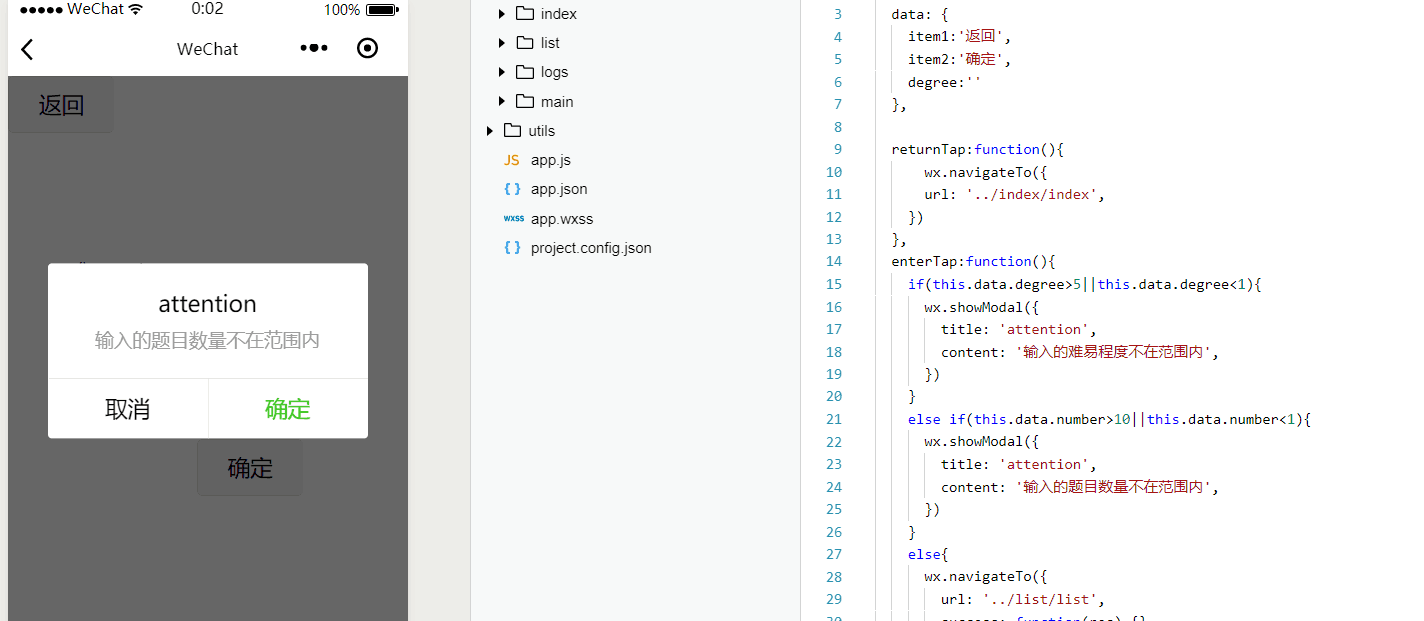Screen dimensions: 1424x621
Task: Select the logs folder icon
Action: click(x=525, y=72)
